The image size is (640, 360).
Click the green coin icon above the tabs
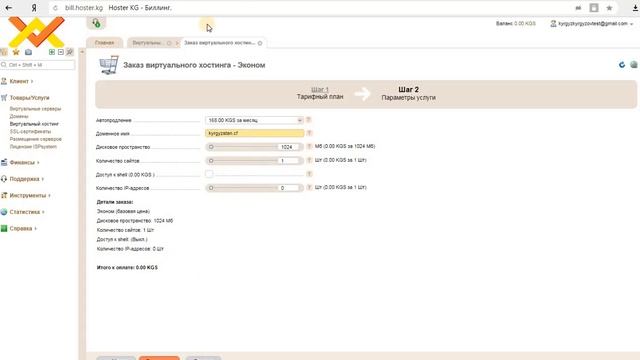[x=96, y=23]
